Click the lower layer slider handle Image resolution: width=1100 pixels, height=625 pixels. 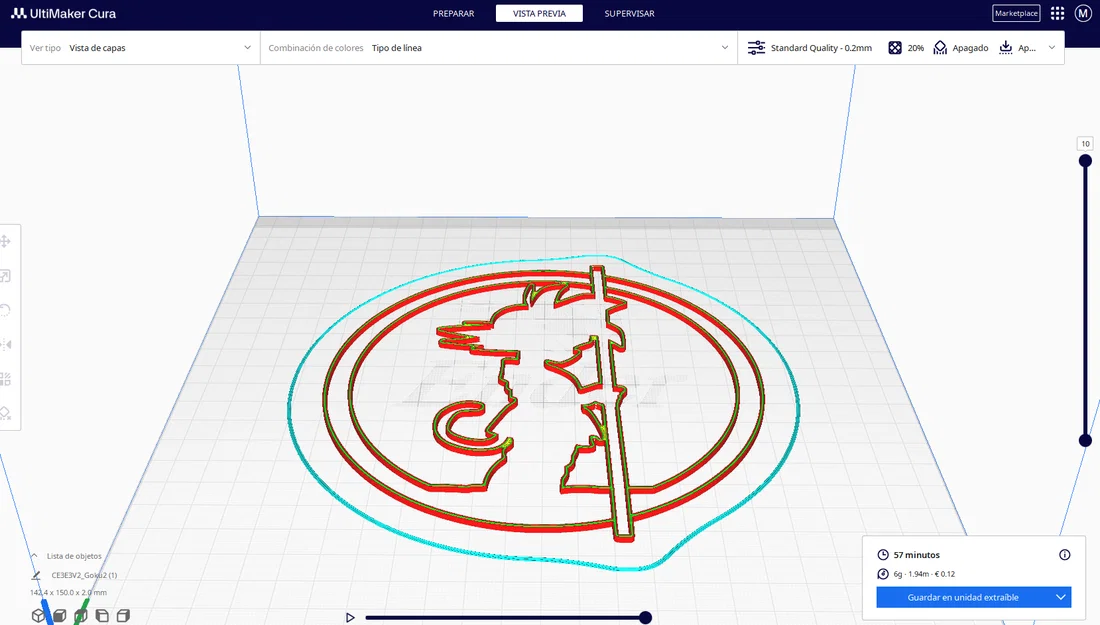[x=1085, y=441]
